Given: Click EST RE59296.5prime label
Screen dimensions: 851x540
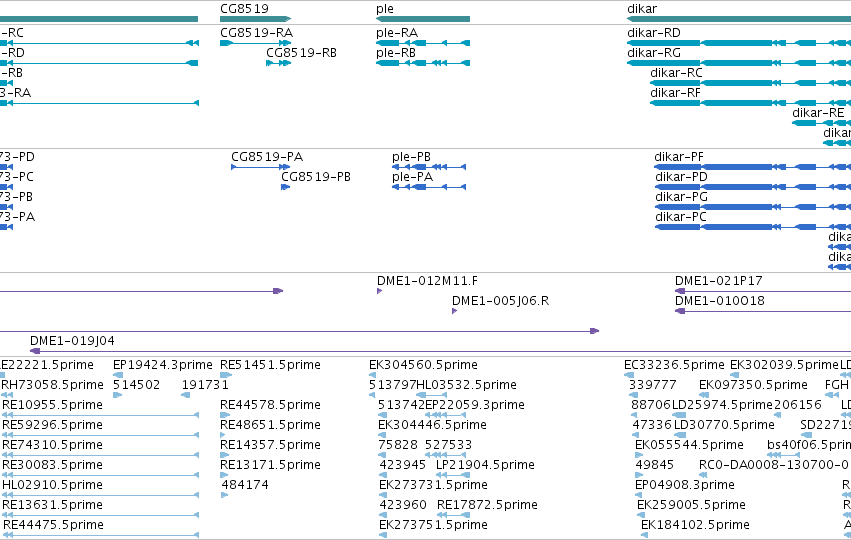Looking at the screenshot, I should pos(52,425).
